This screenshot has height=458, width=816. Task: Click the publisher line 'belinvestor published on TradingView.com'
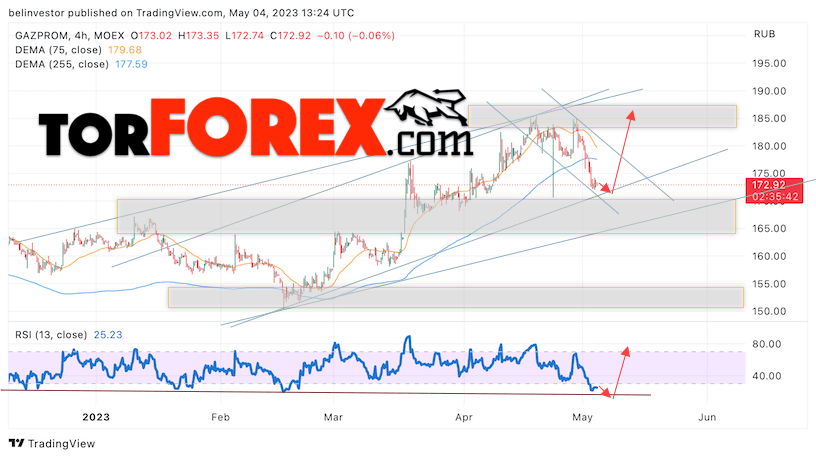click(115, 12)
